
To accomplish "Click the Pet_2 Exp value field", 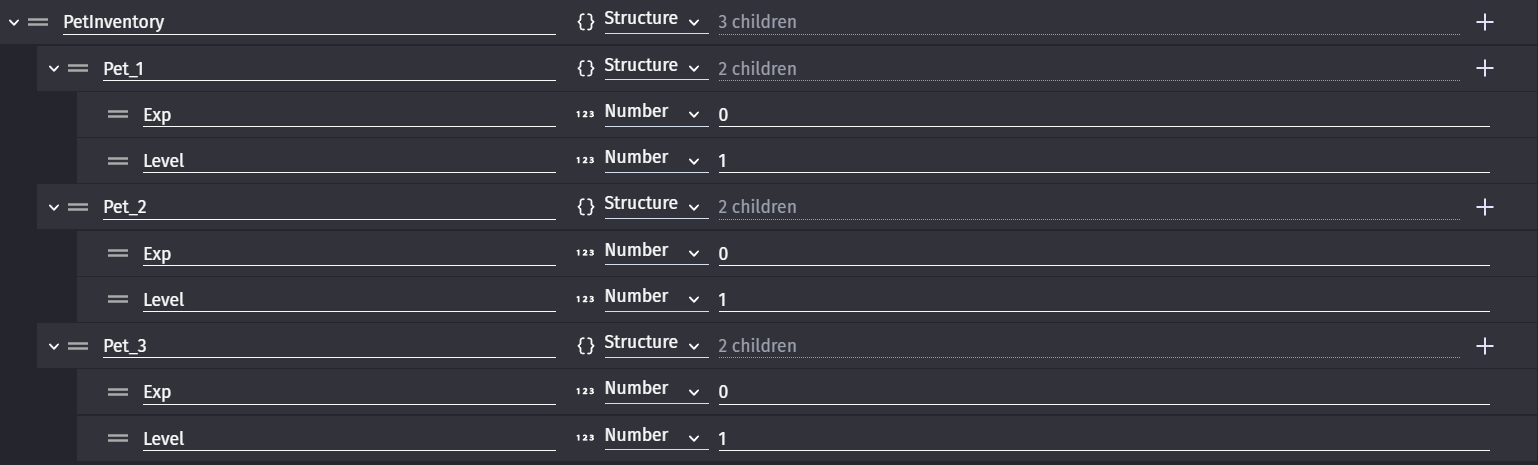I will point(1103,254).
